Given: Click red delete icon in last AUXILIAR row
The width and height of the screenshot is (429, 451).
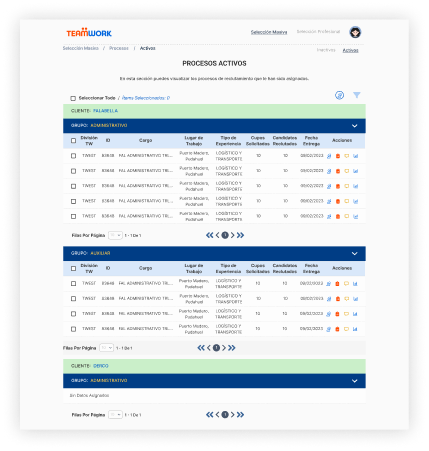Looking at the screenshot, I should point(337,329).
